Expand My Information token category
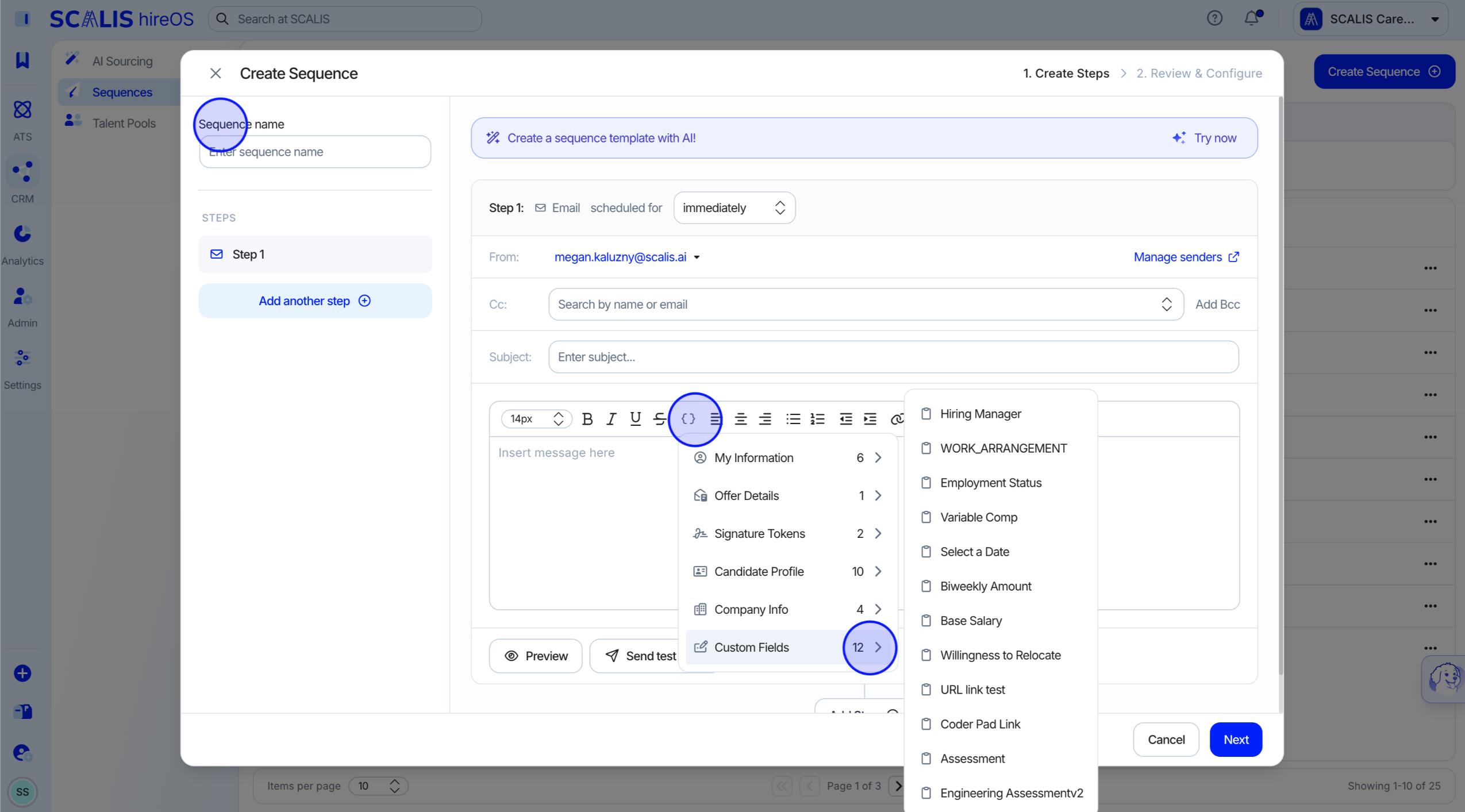 pos(787,458)
